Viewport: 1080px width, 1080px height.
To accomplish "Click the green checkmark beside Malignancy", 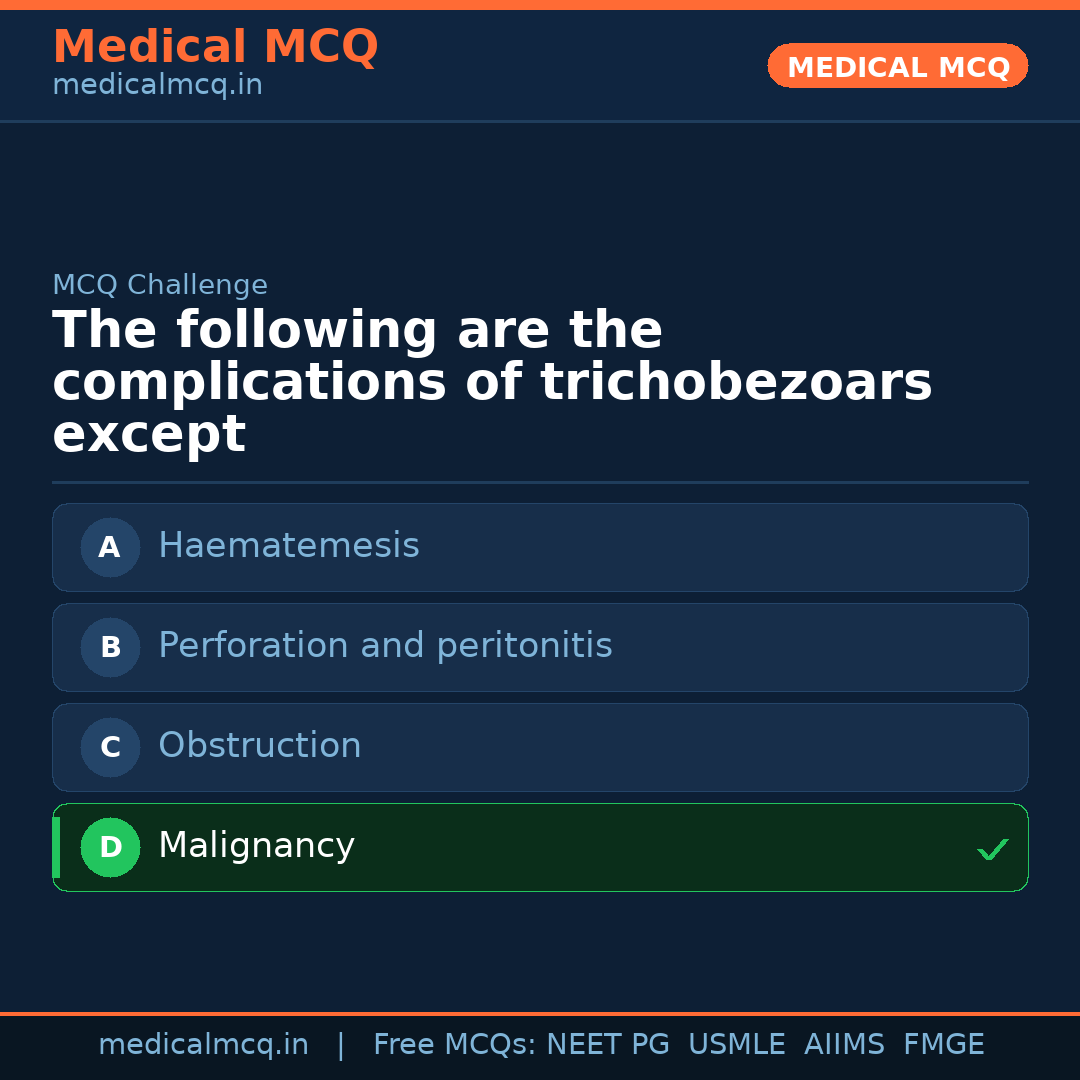I will 992,849.
